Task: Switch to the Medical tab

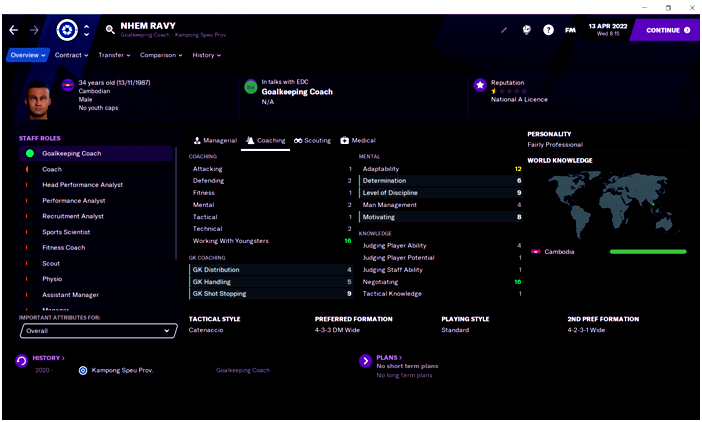Action: pyautogui.click(x=358, y=141)
